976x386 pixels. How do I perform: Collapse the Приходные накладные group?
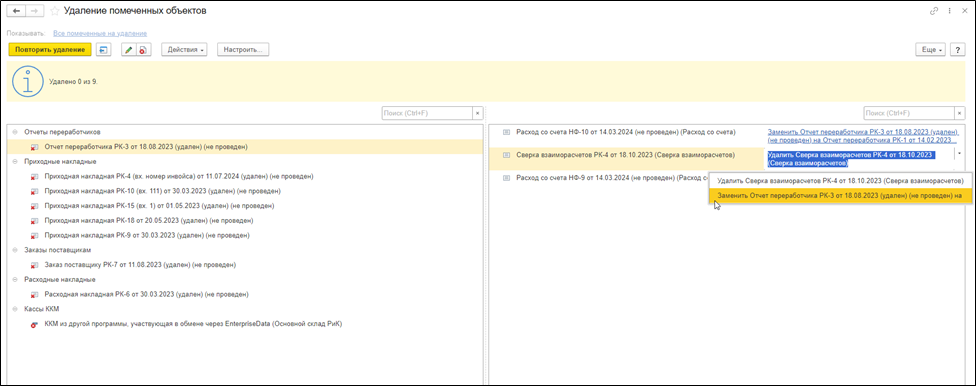tap(14, 161)
